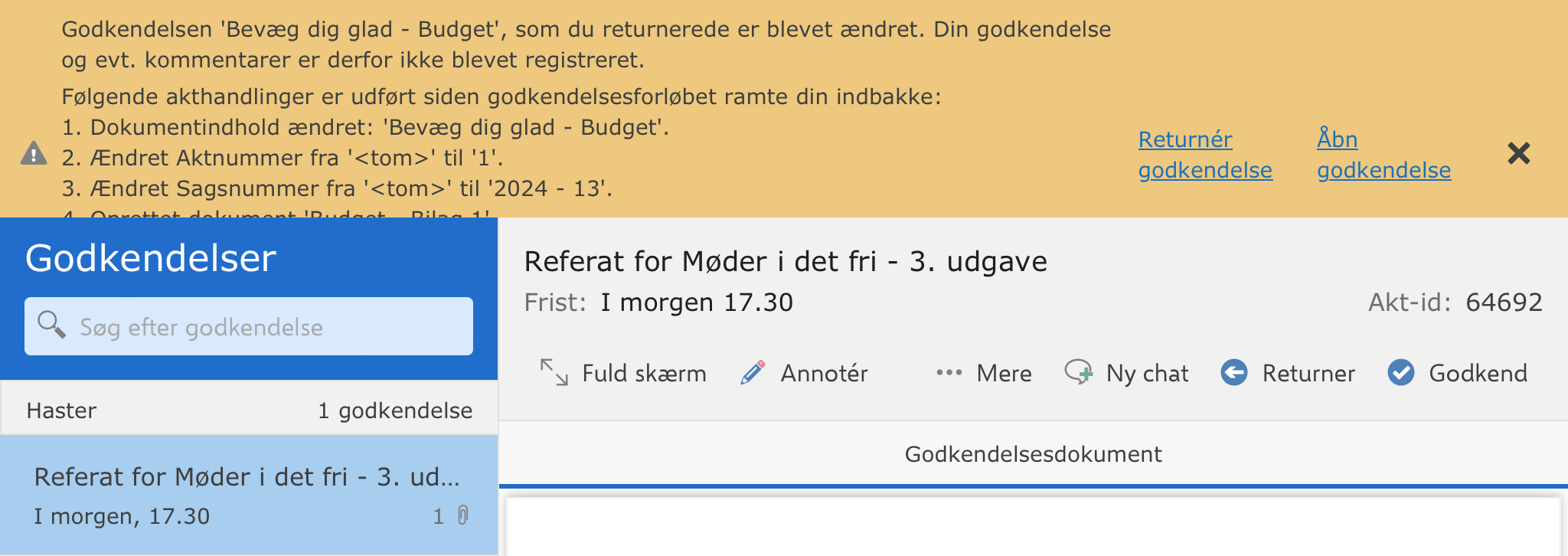This screenshot has height=556, width=1568.
Task: Click the warning triangle icon in banner
Action: point(34,154)
